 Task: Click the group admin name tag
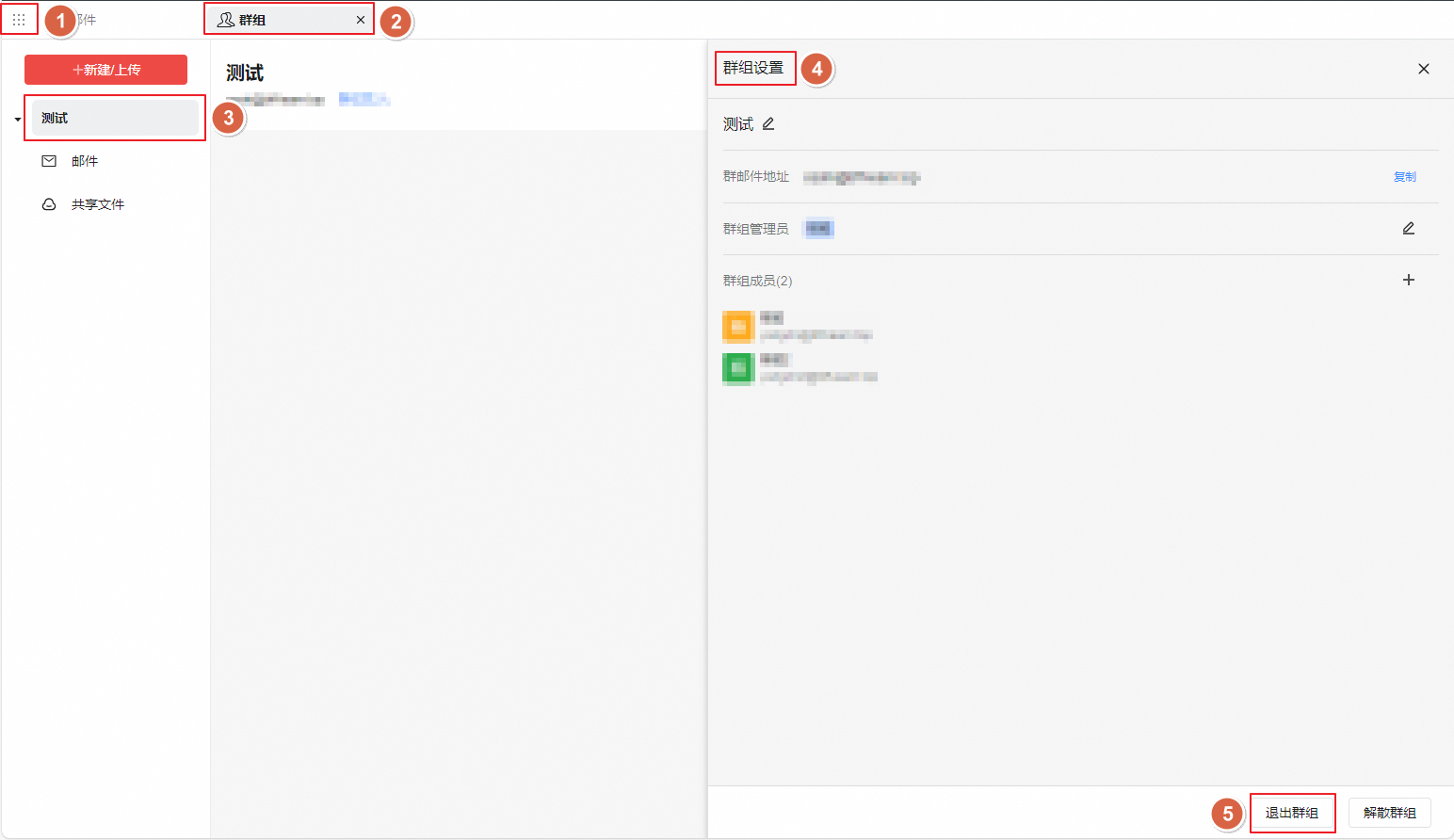click(x=818, y=229)
